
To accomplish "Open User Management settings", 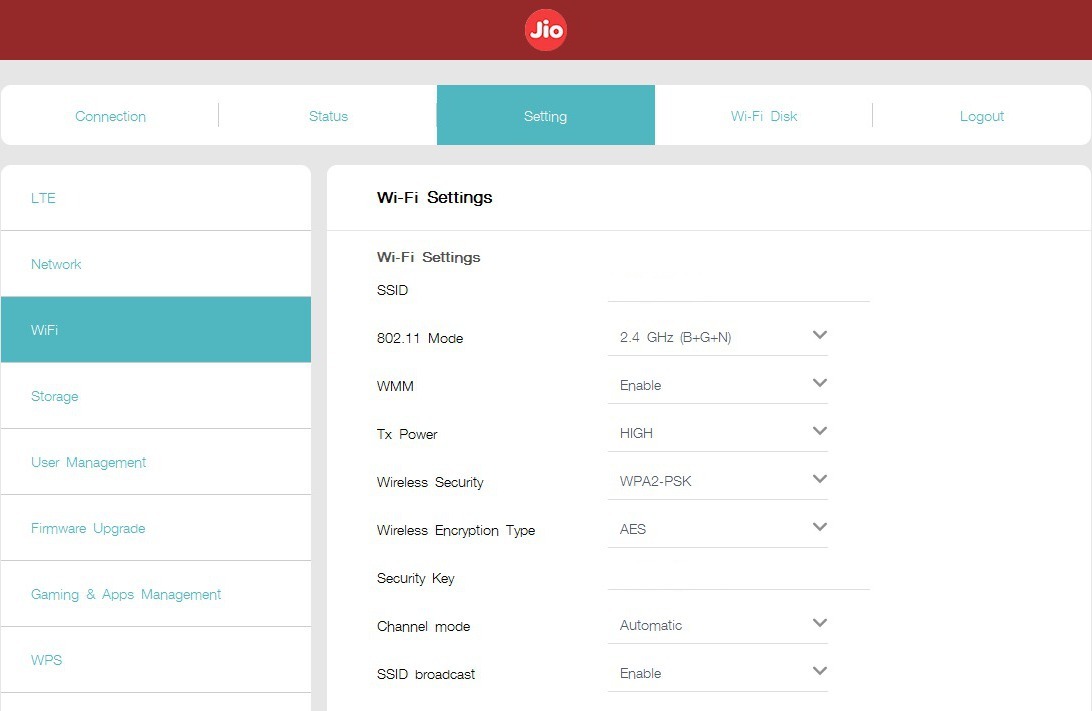I will pos(88,462).
